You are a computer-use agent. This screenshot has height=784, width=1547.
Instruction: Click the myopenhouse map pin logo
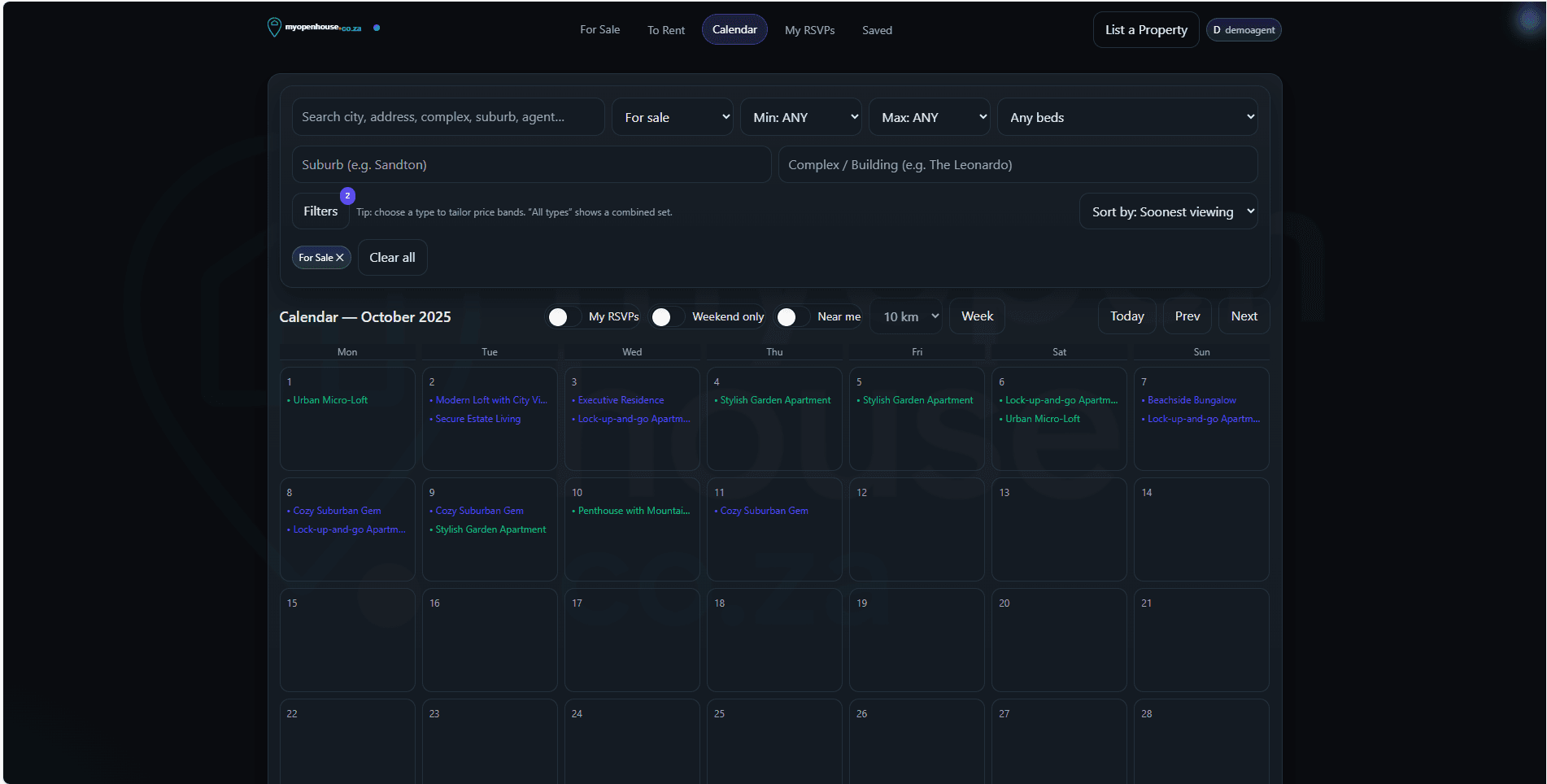click(274, 27)
